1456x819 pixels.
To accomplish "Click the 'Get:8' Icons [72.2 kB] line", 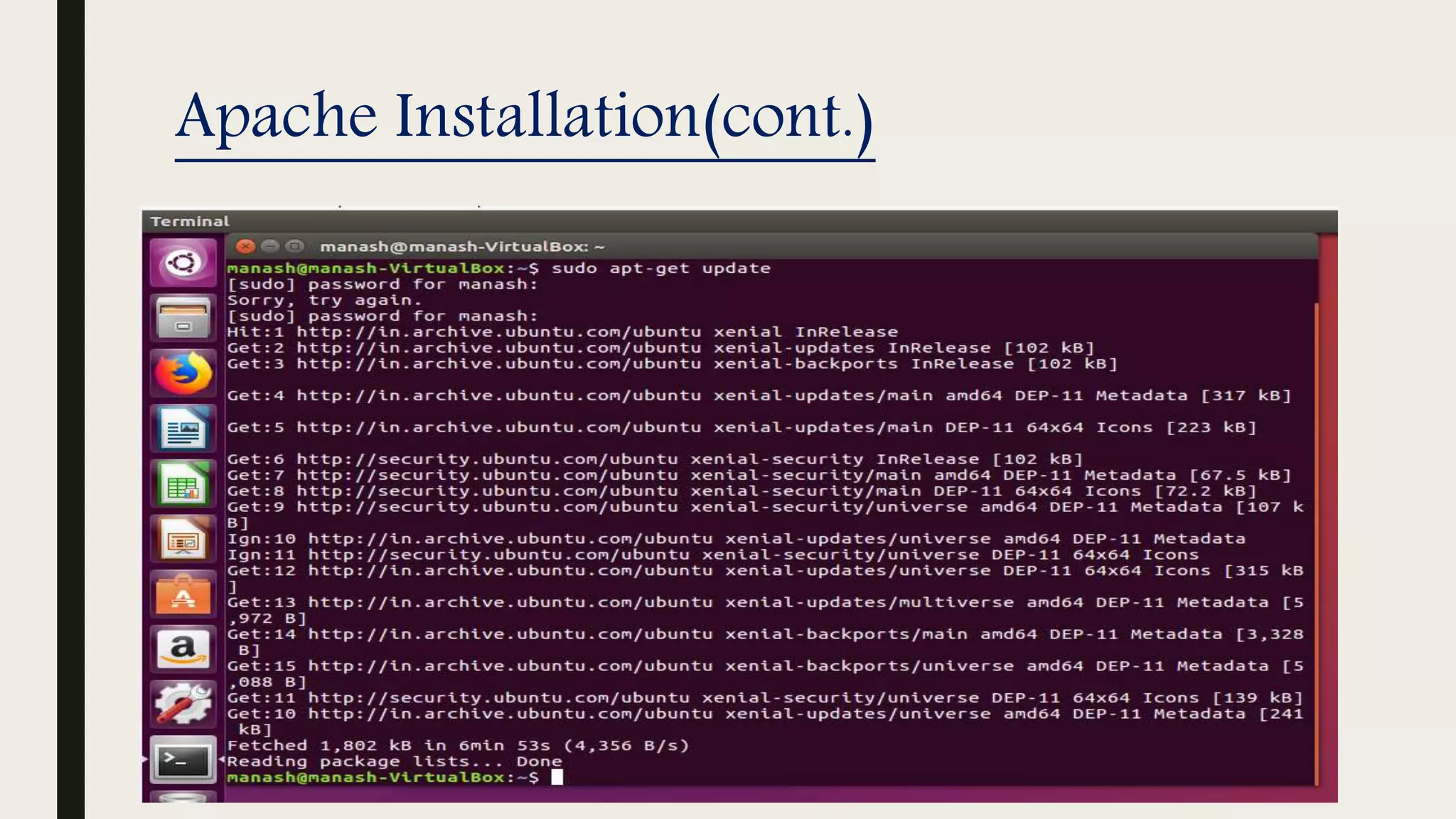I will click(742, 491).
